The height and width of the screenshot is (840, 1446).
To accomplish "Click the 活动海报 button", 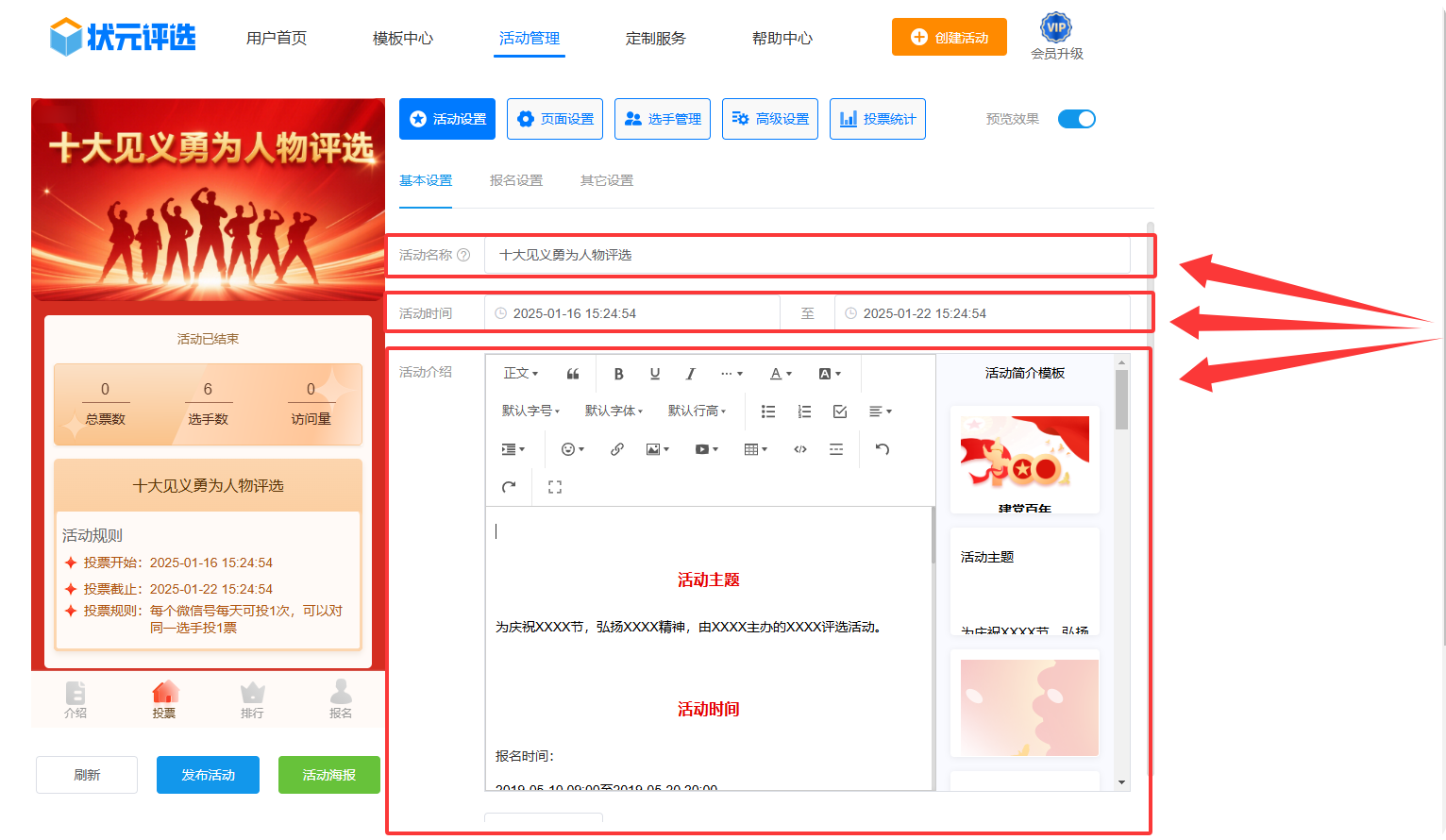I will pos(329,775).
